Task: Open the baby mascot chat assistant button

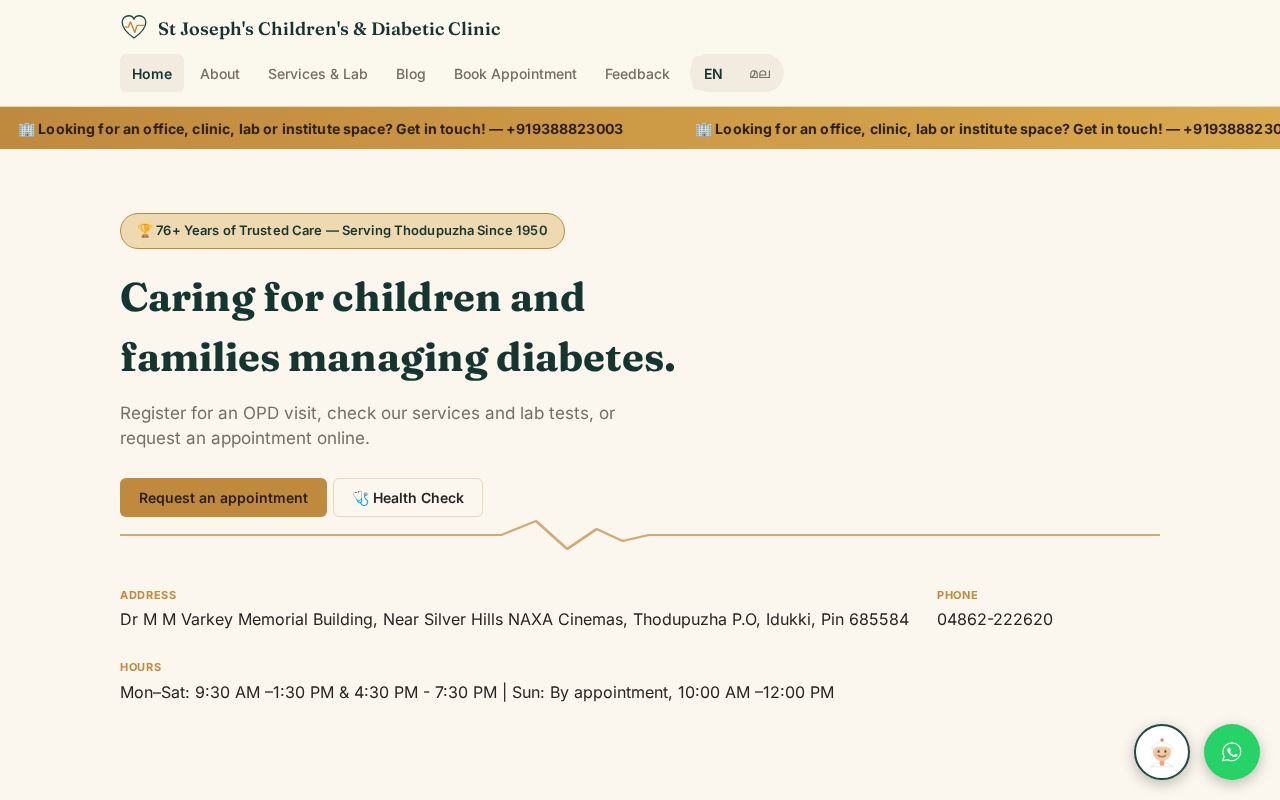Action: (1162, 752)
